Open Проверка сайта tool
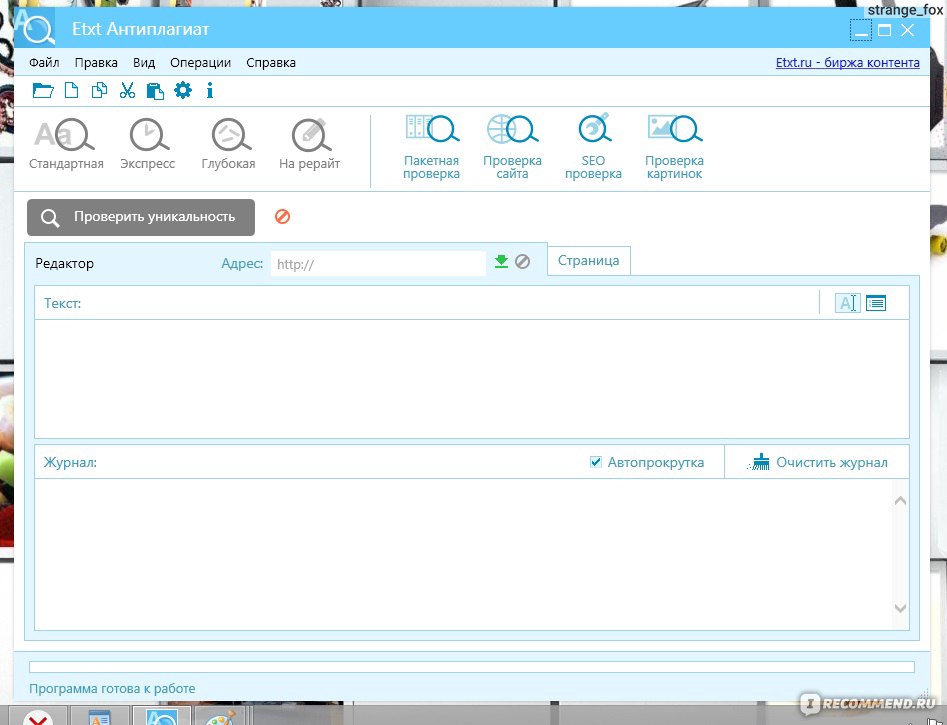Viewport: 947px width, 725px height. 512,147
